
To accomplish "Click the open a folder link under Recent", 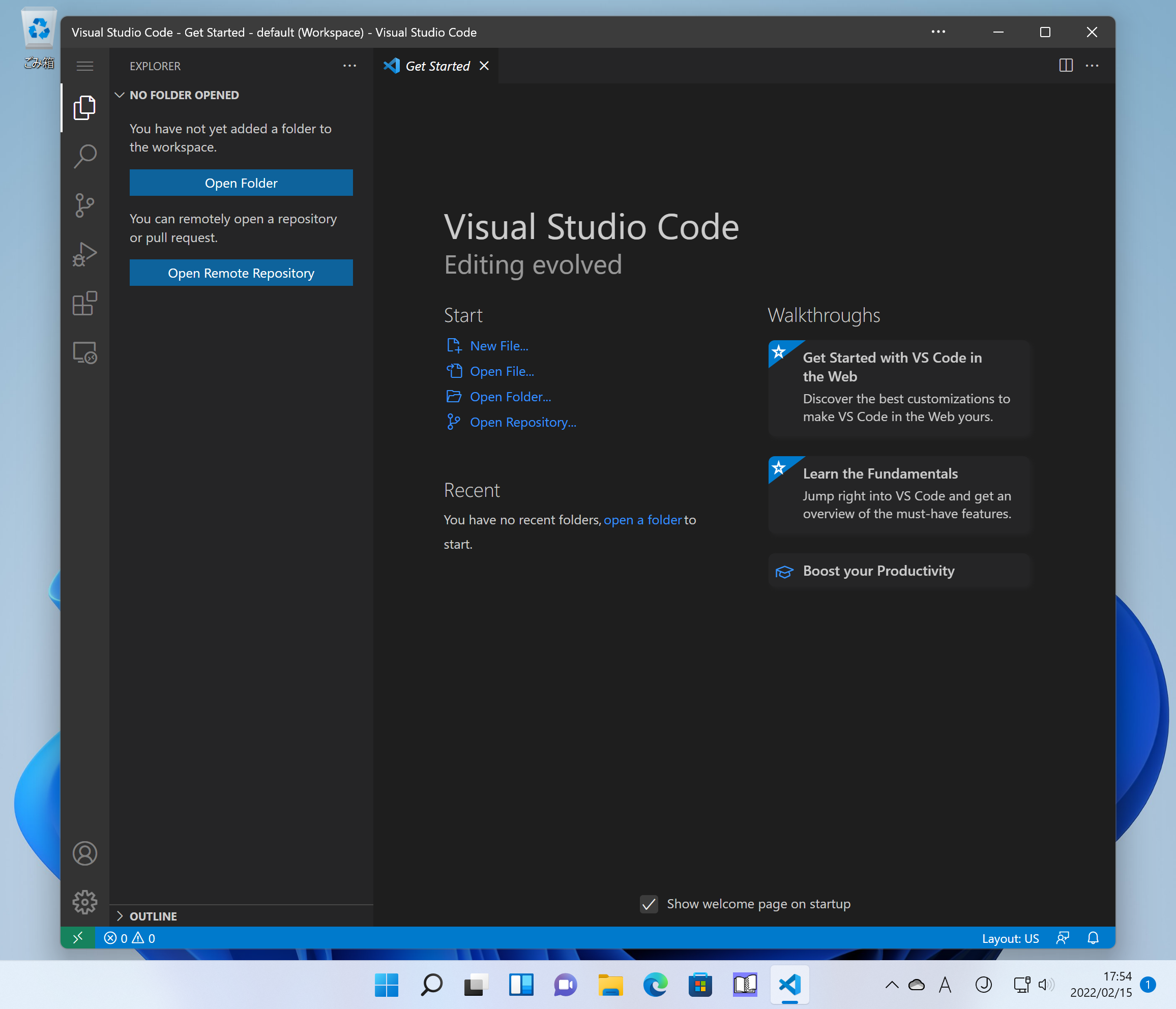I will [642, 520].
